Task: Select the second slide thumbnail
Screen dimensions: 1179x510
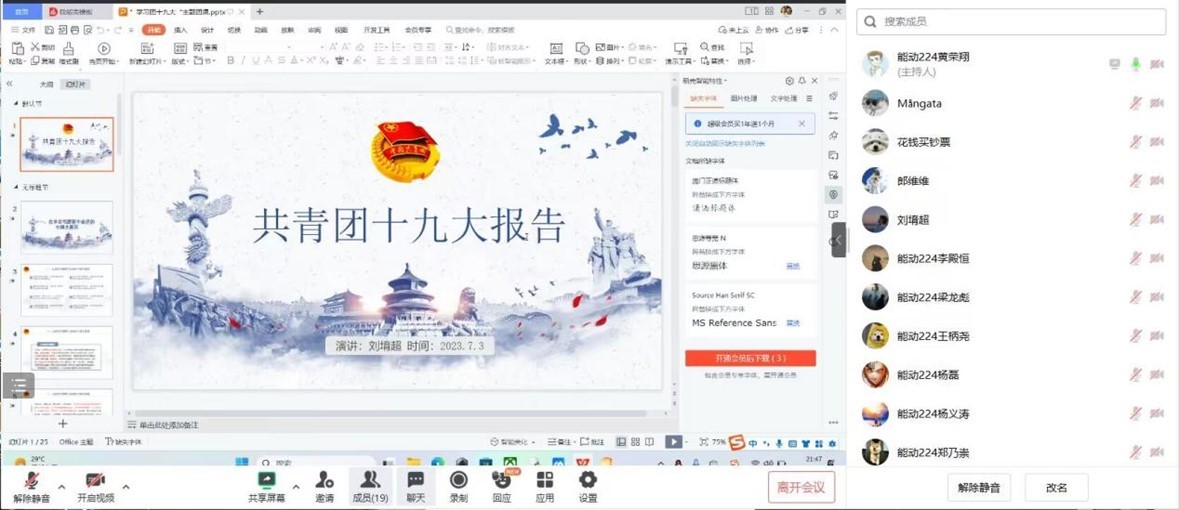Action: coord(67,226)
